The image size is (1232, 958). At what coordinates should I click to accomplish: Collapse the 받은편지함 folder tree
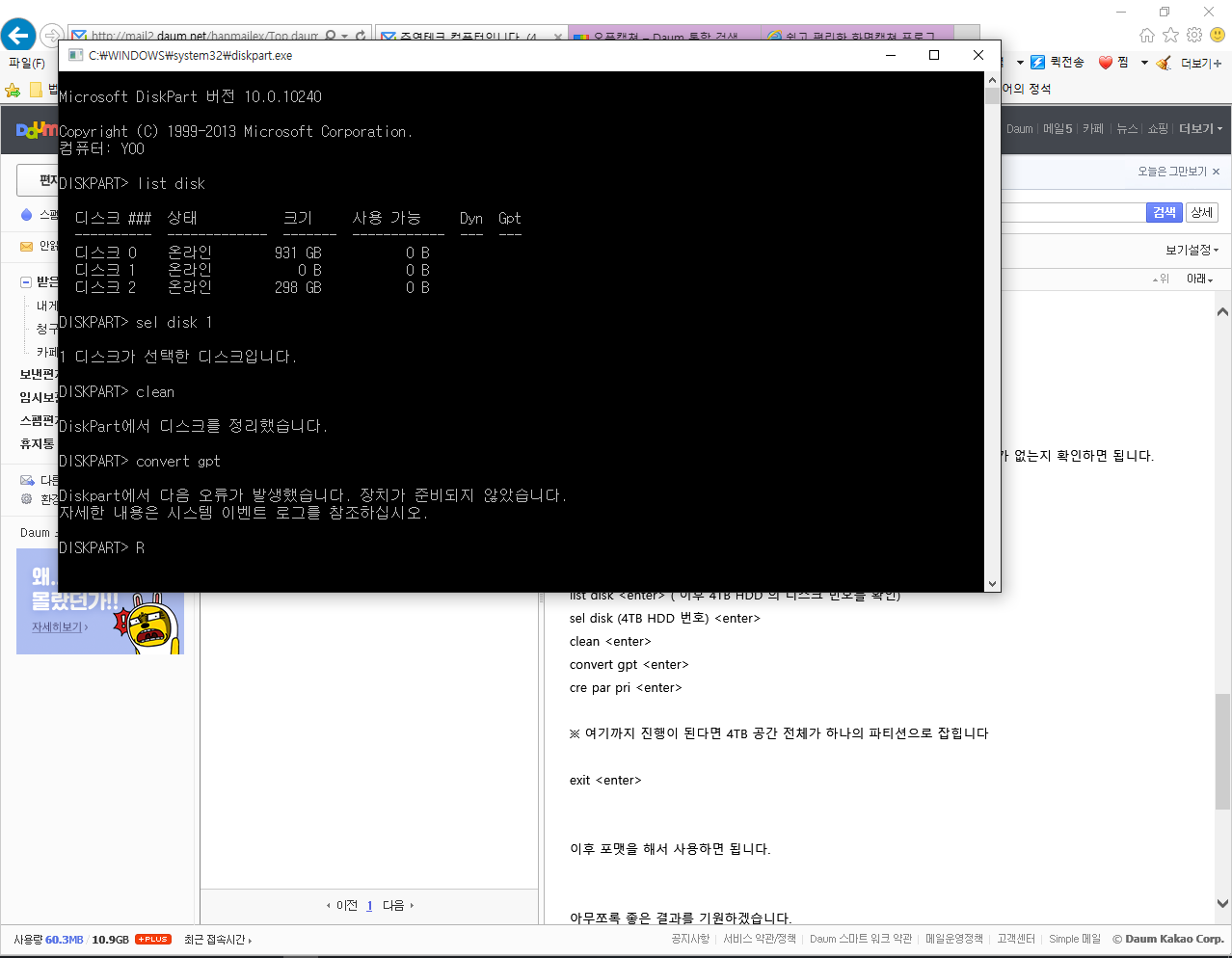point(26,282)
